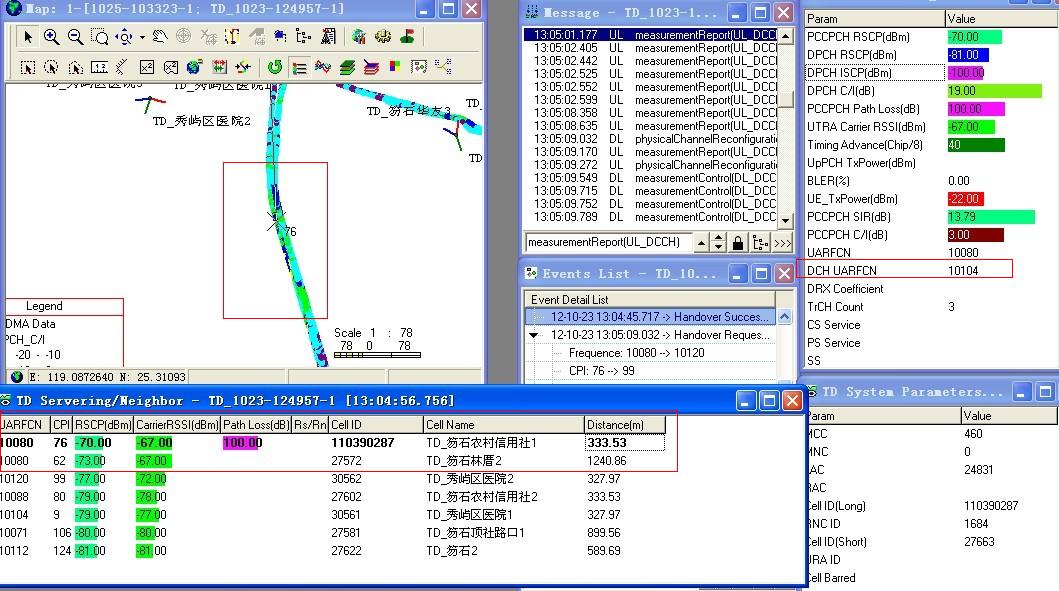The height and width of the screenshot is (591, 1059).
Task: Click Cell ID(Long) value 110390287 in System Parameters
Action: tap(991, 506)
